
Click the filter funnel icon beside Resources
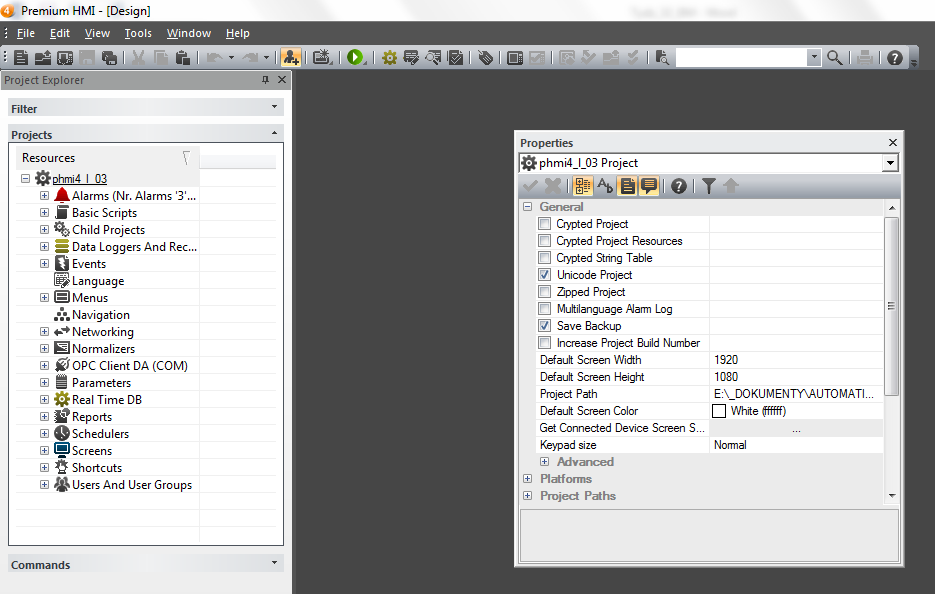(x=186, y=158)
